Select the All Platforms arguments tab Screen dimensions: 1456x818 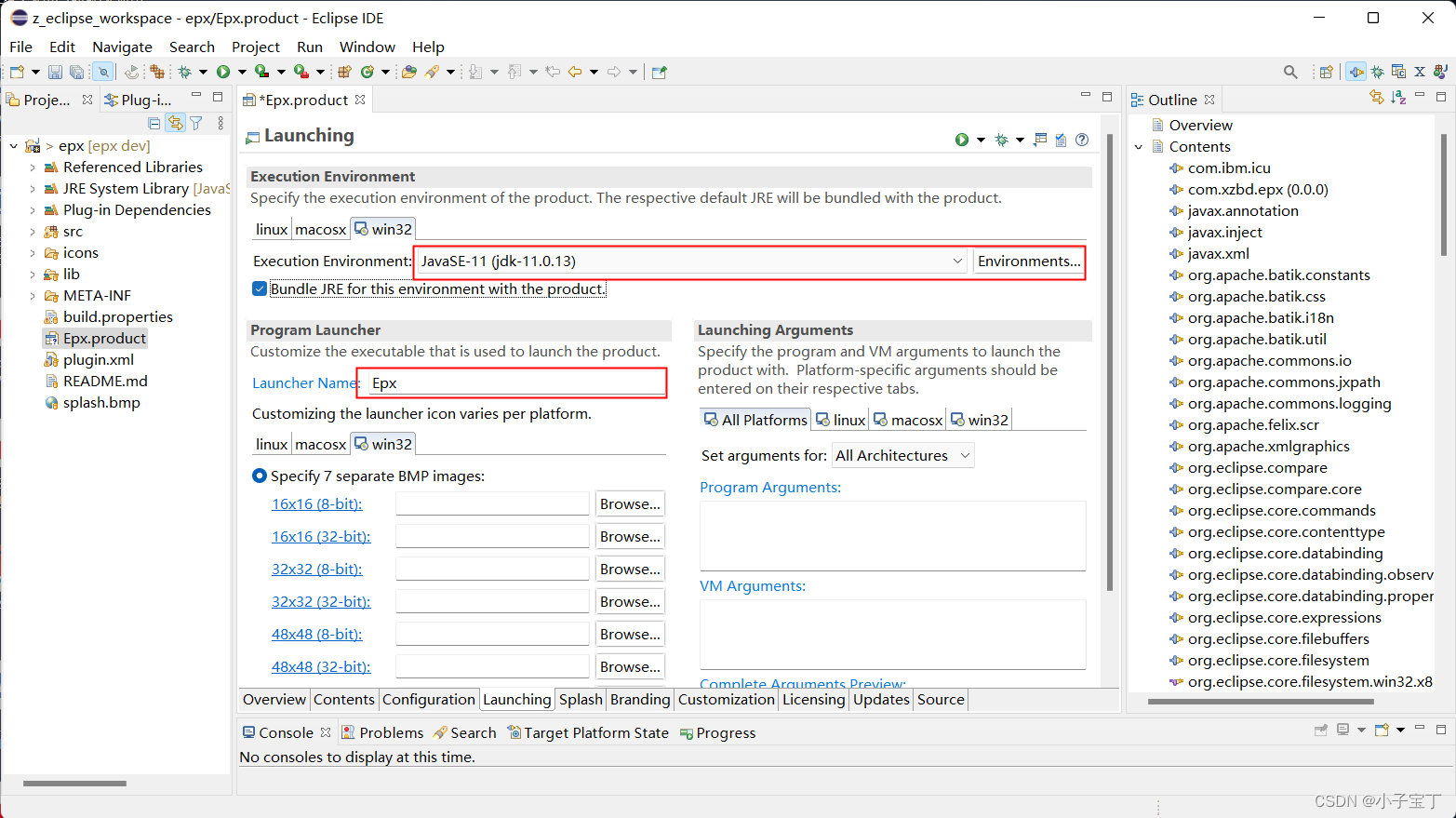tap(755, 420)
